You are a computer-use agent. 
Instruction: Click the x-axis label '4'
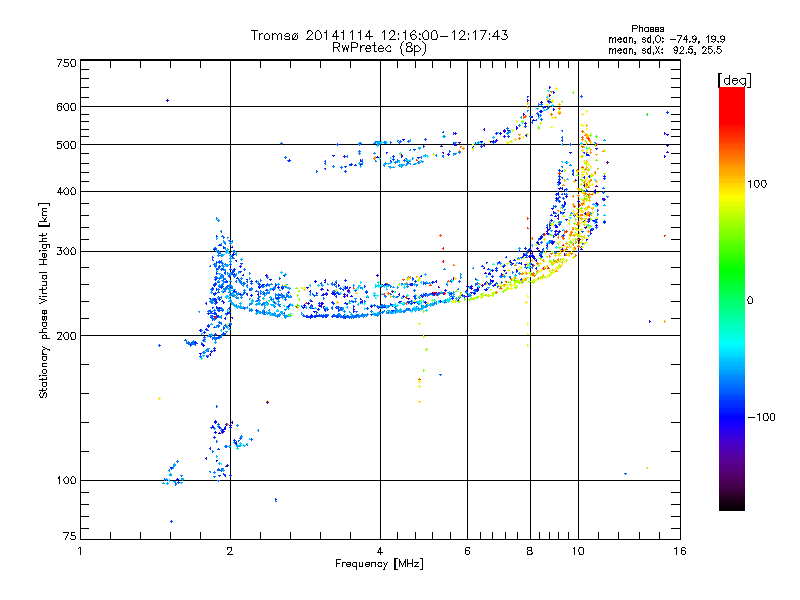pyautogui.click(x=380, y=551)
